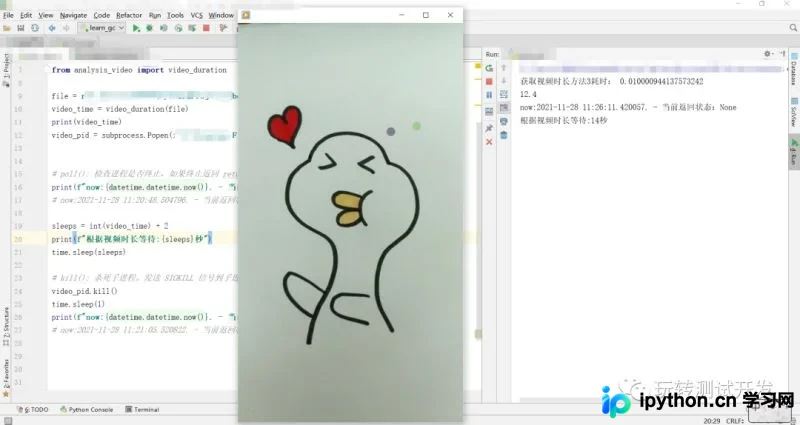Click the '12.4' output line in Run console
Image resolution: width=800 pixels, height=425 pixels.
(x=528, y=94)
